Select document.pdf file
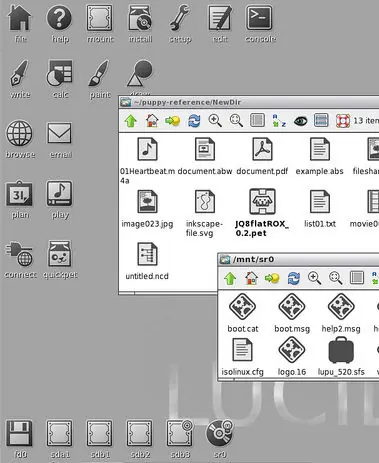 [x=262, y=156]
